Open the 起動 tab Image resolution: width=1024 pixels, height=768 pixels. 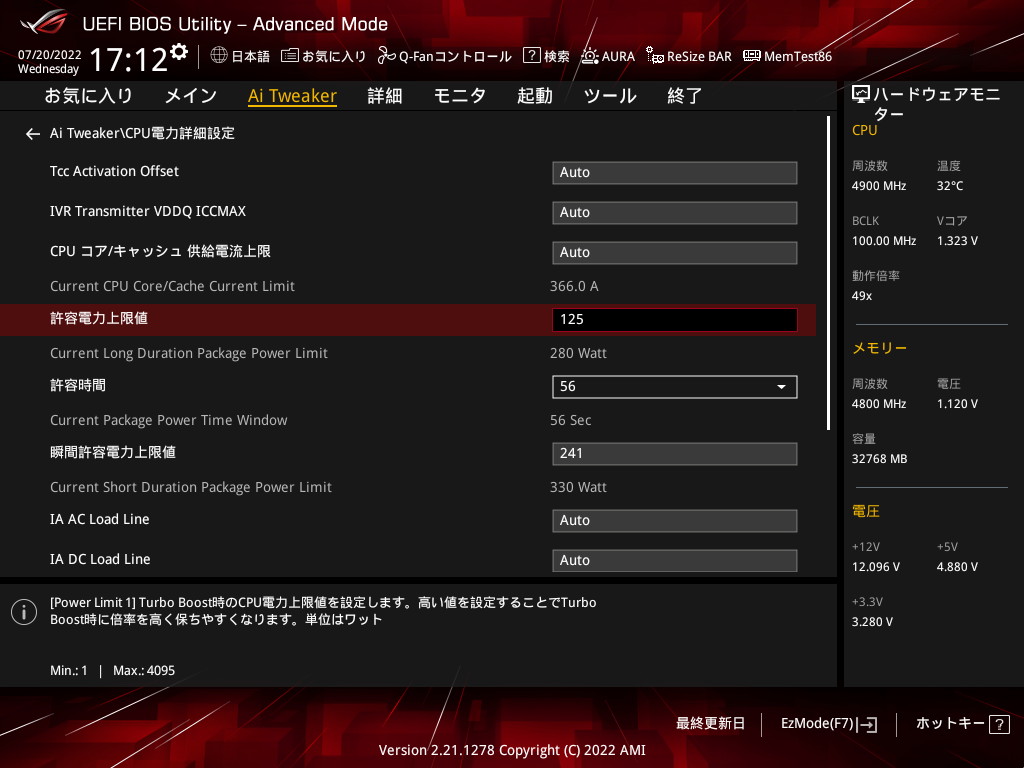(x=534, y=96)
